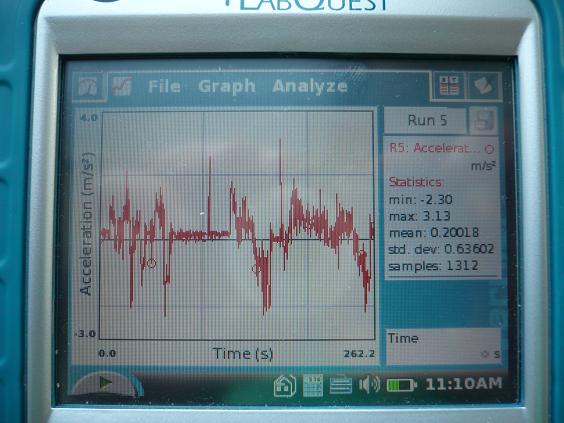Open the calculator icon in bottom bar

[x=313, y=385]
